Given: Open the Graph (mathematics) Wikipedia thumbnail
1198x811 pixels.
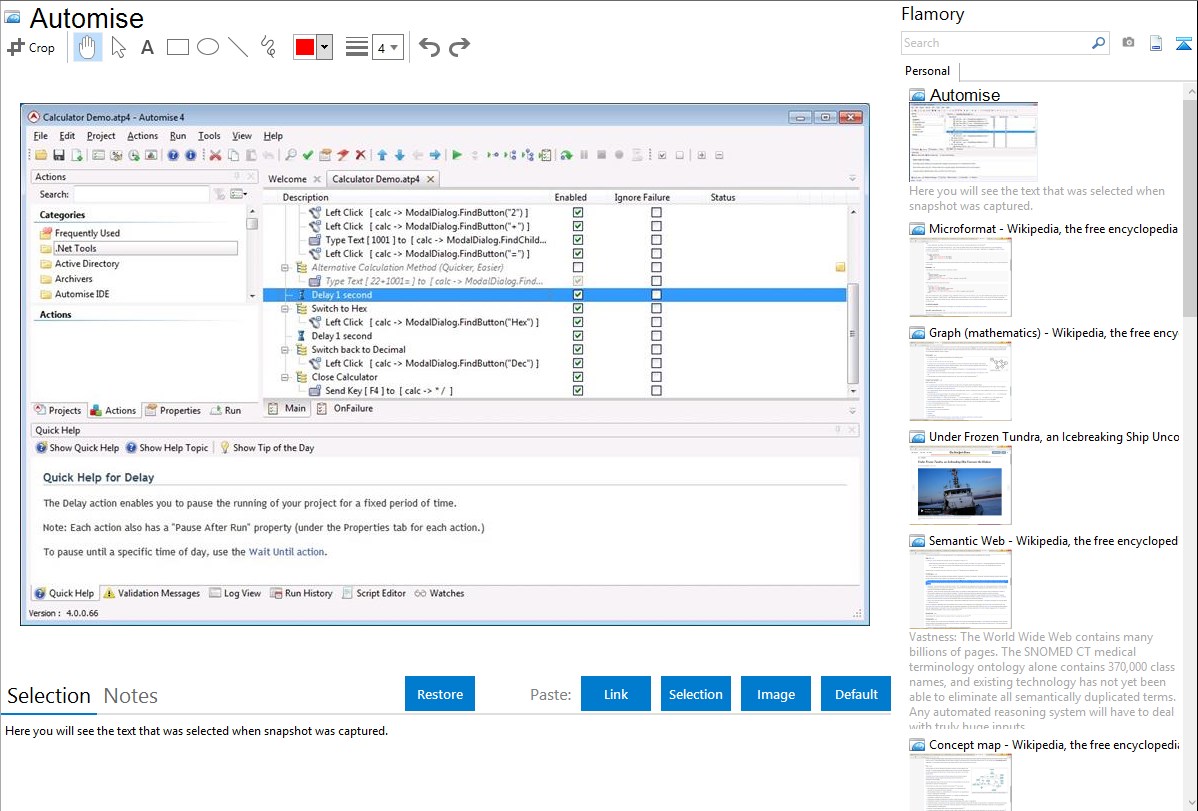Looking at the screenshot, I should pyautogui.click(x=960, y=381).
